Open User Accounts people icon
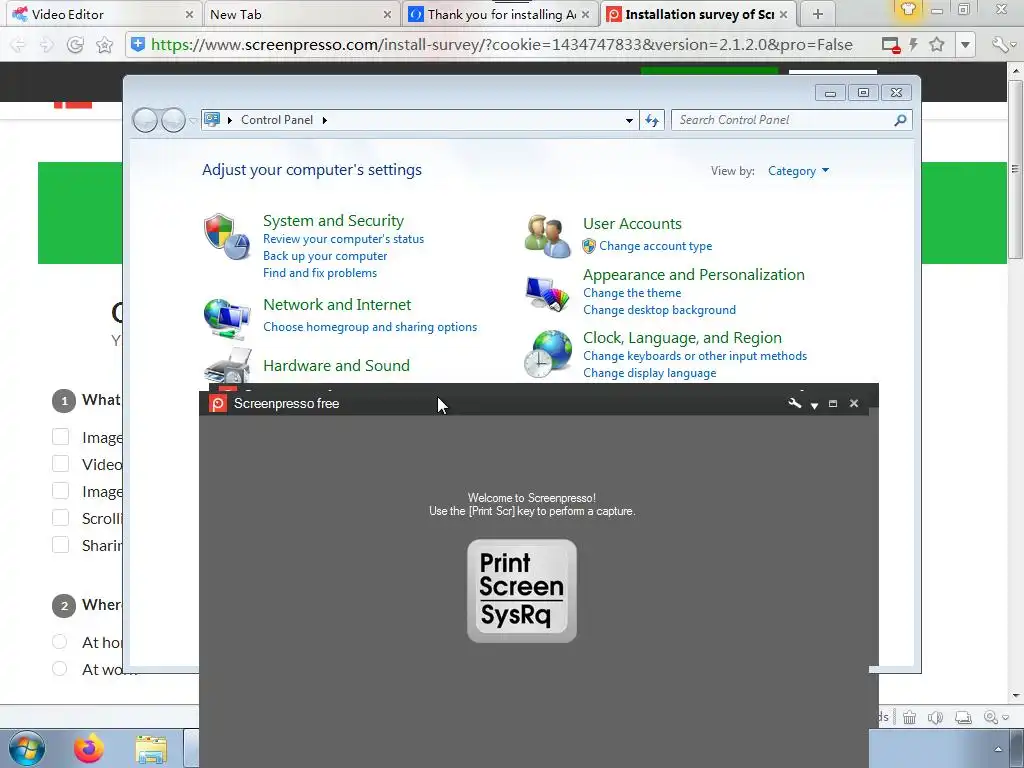This screenshot has width=1024, height=768. (547, 236)
